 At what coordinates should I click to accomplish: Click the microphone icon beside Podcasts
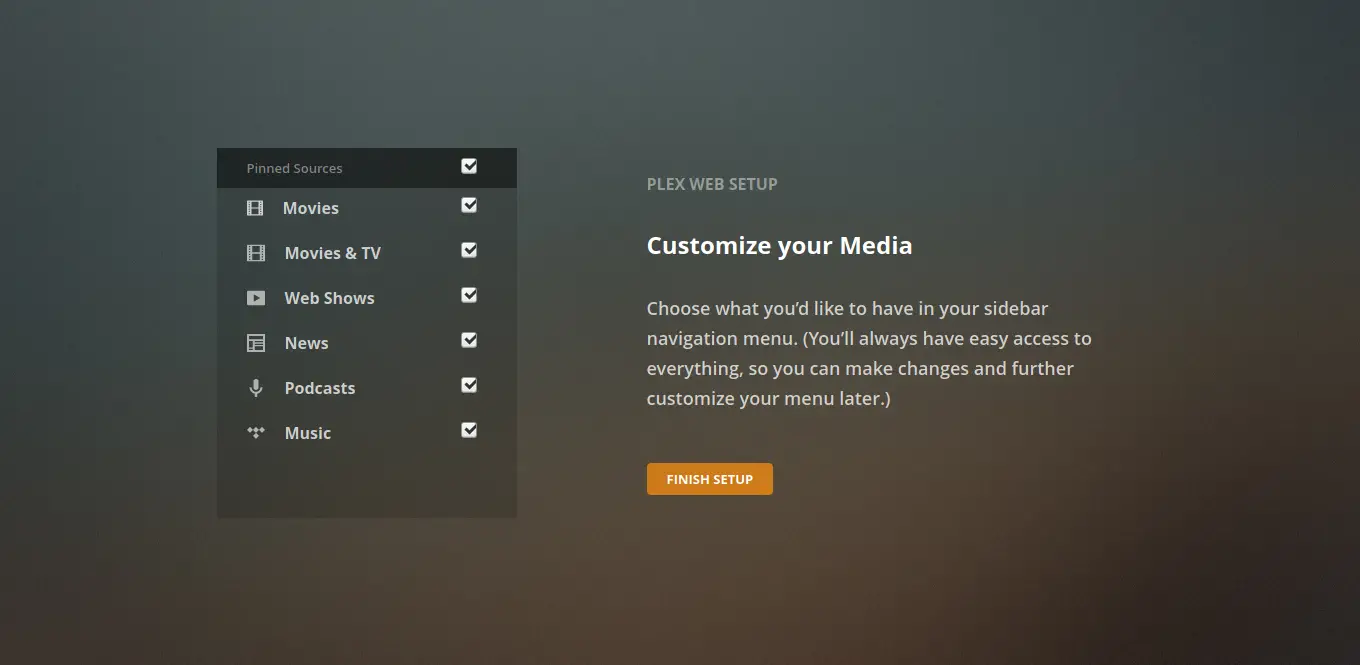(x=256, y=388)
